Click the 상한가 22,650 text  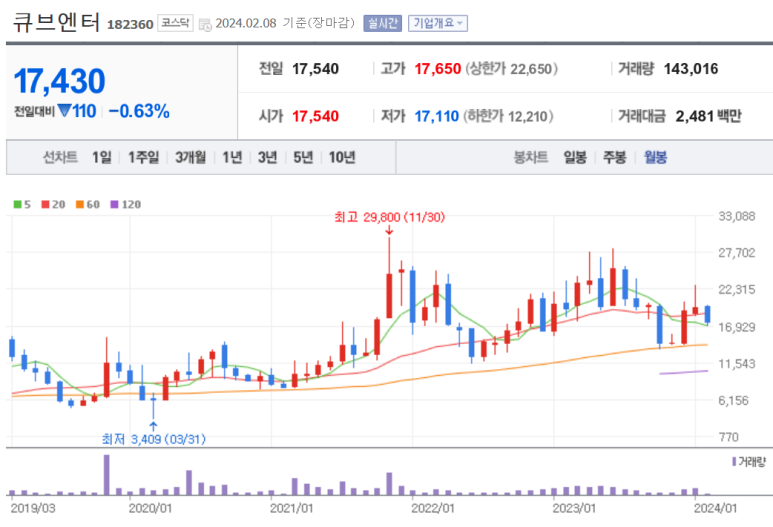(511, 69)
